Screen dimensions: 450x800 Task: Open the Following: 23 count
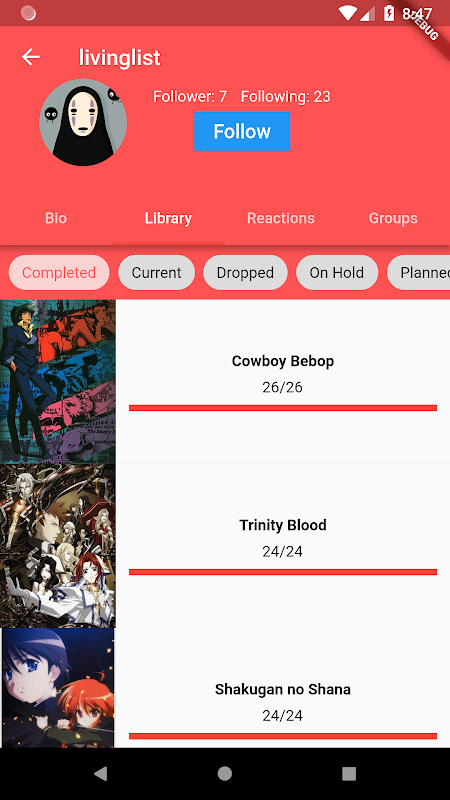[x=286, y=96]
